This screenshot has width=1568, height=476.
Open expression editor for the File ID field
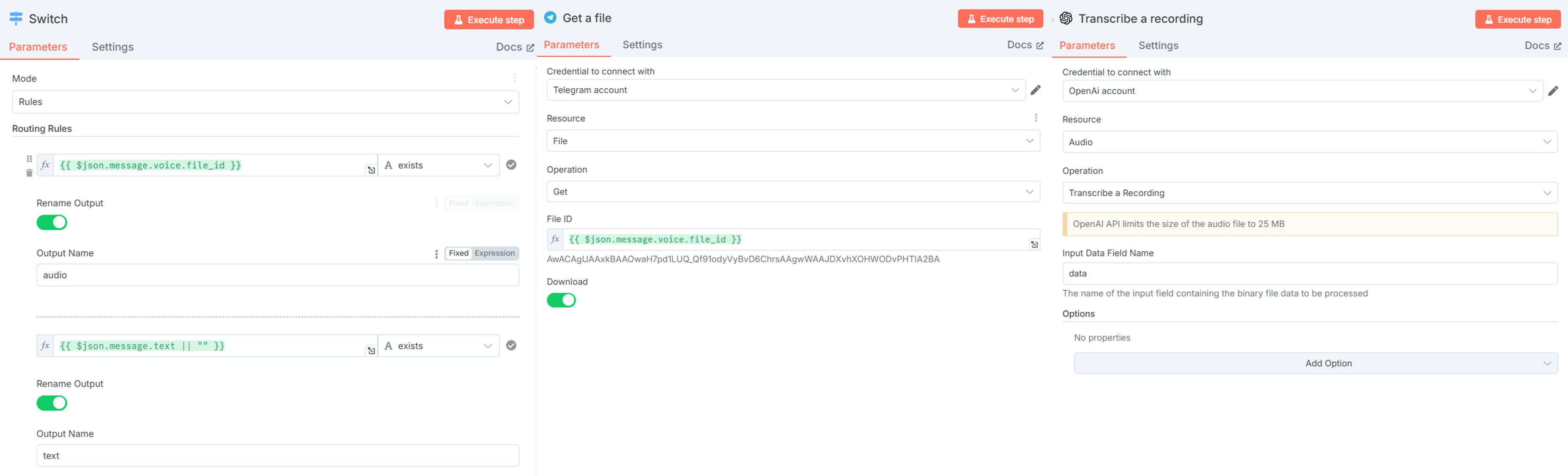tap(1033, 245)
